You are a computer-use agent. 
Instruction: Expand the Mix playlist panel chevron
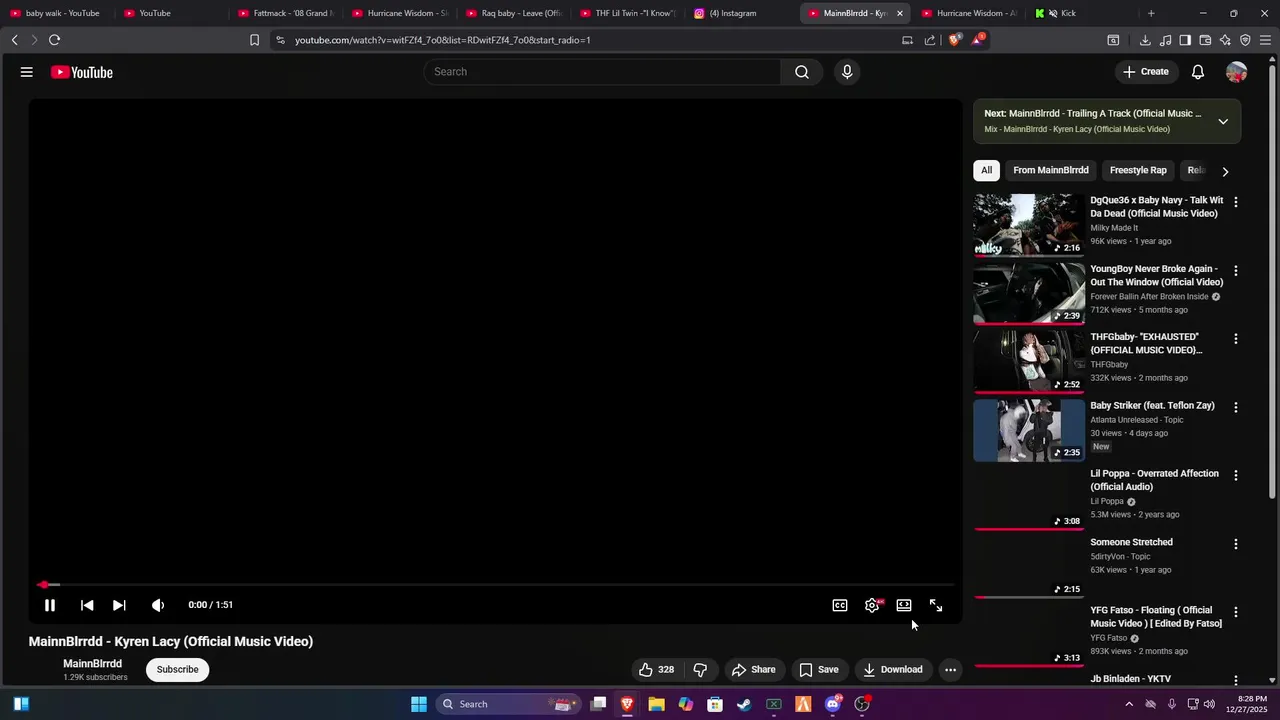click(1223, 121)
